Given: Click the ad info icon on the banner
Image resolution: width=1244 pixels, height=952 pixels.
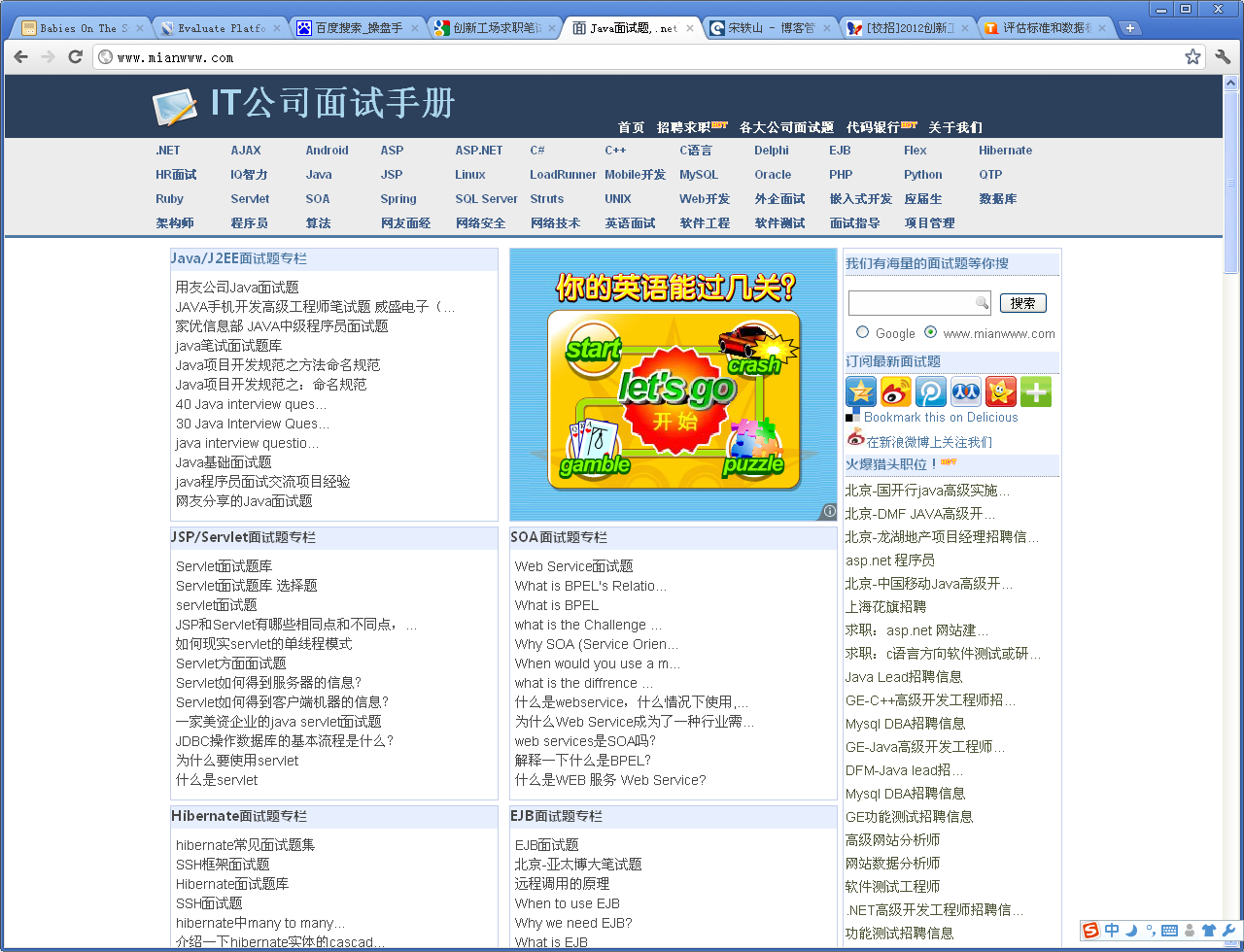Looking at the screenshot, I should (829, 511).
